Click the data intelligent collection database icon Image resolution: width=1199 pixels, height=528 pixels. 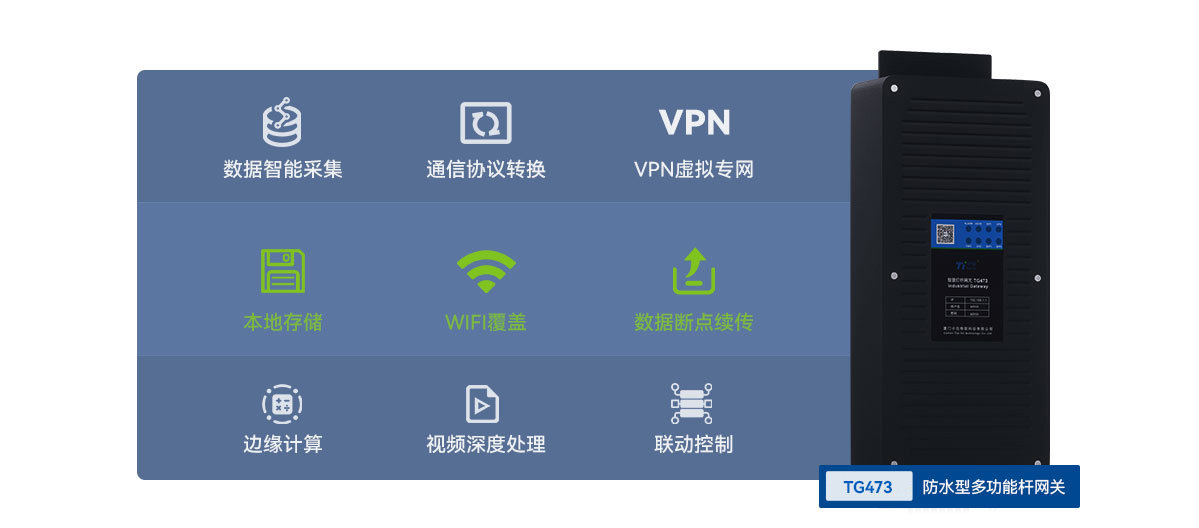[282, 122]
